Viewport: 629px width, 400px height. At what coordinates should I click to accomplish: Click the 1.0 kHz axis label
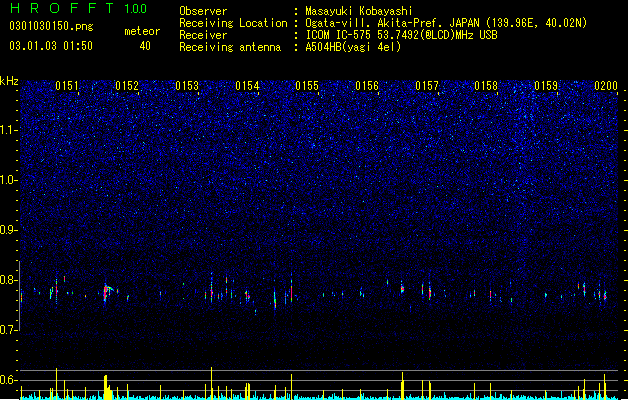click(x=8, y=180)
